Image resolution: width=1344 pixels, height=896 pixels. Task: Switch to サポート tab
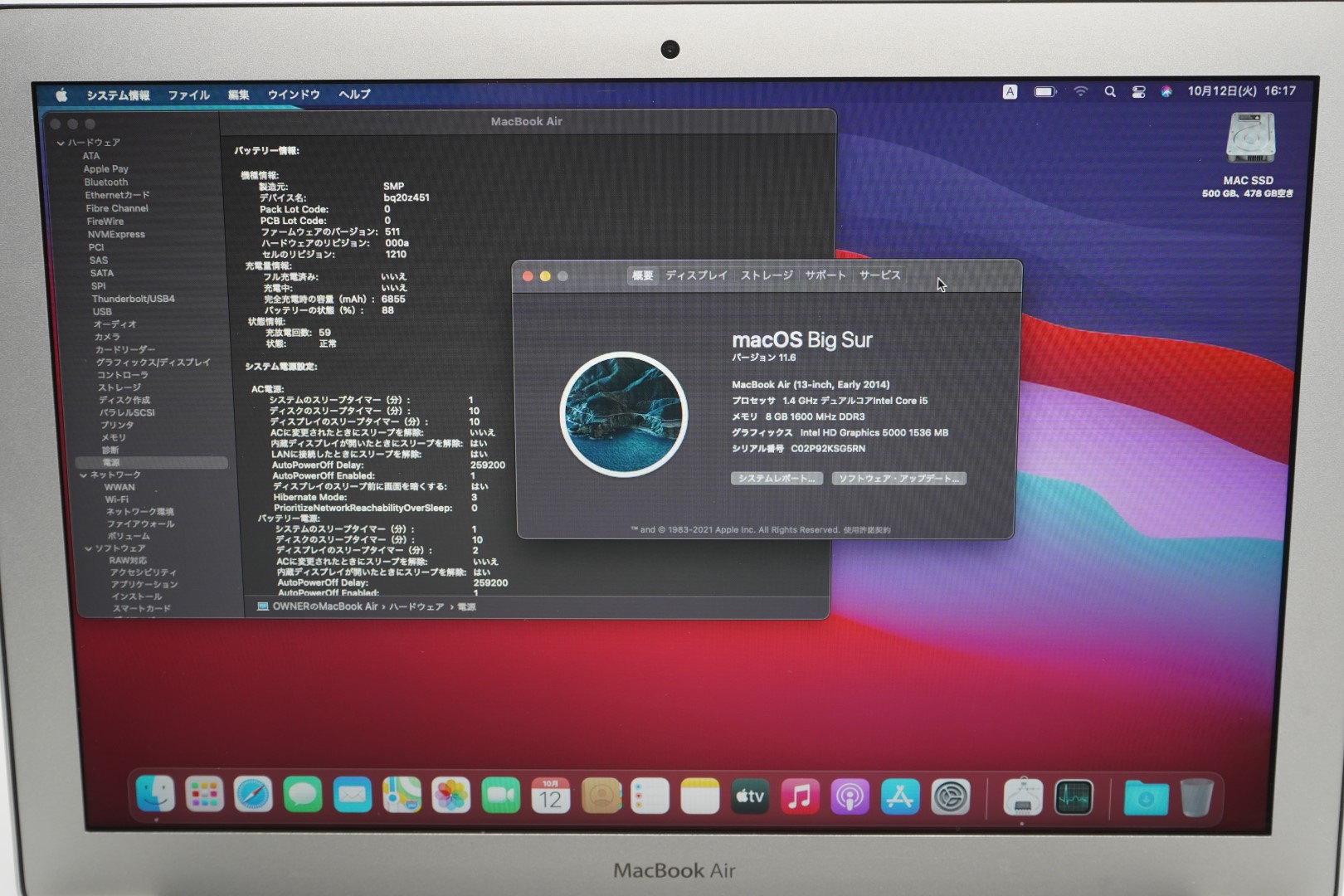tap(825, 275)
